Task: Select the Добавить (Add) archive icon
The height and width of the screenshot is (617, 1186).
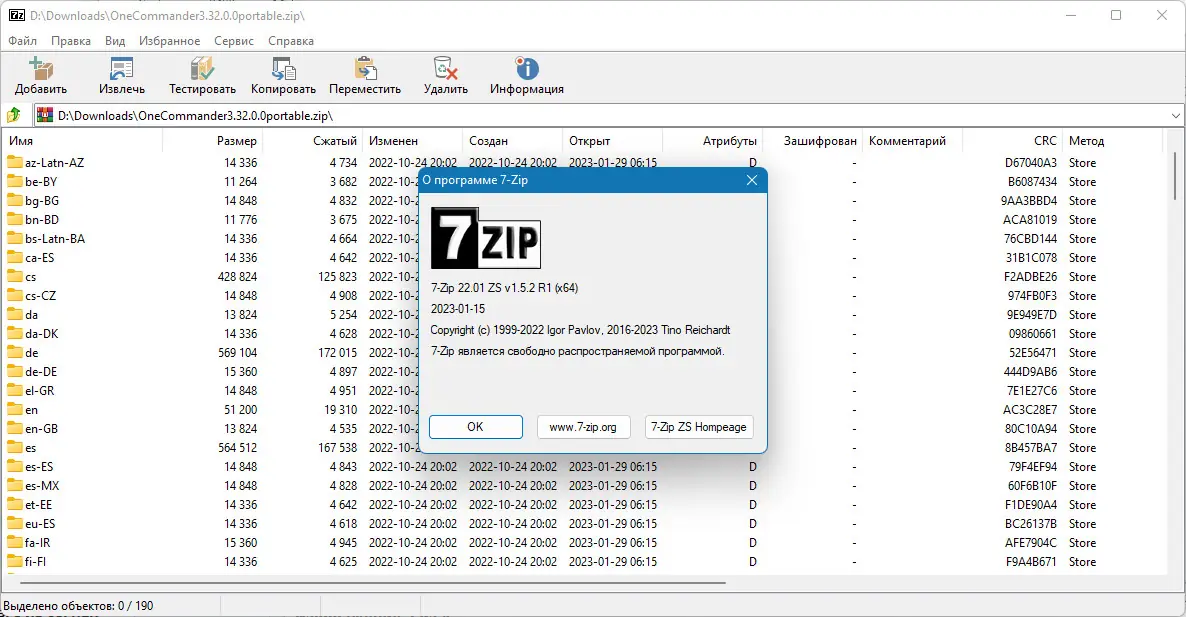Action: [41, 70]
